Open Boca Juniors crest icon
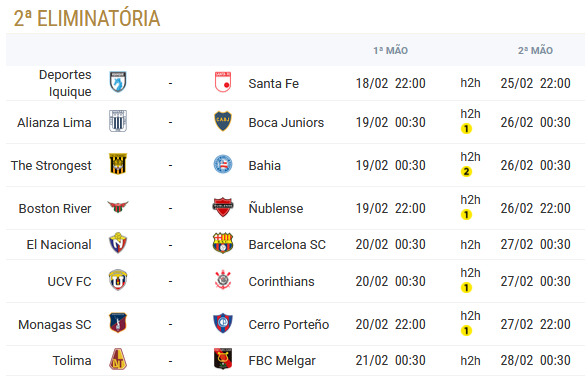 tap(223, 121)
